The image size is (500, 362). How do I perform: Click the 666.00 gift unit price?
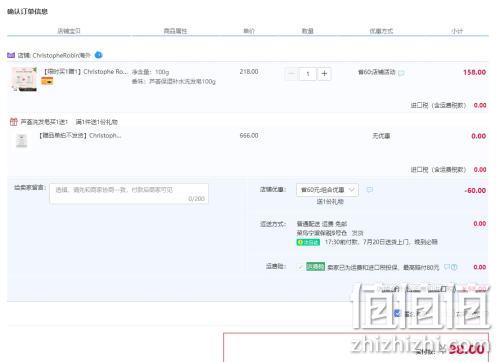[249, 136]
